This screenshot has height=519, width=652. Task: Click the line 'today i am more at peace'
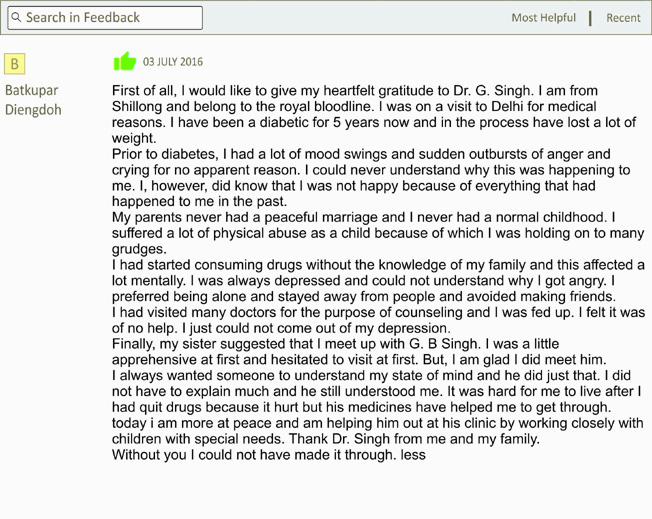click(378, 423)
